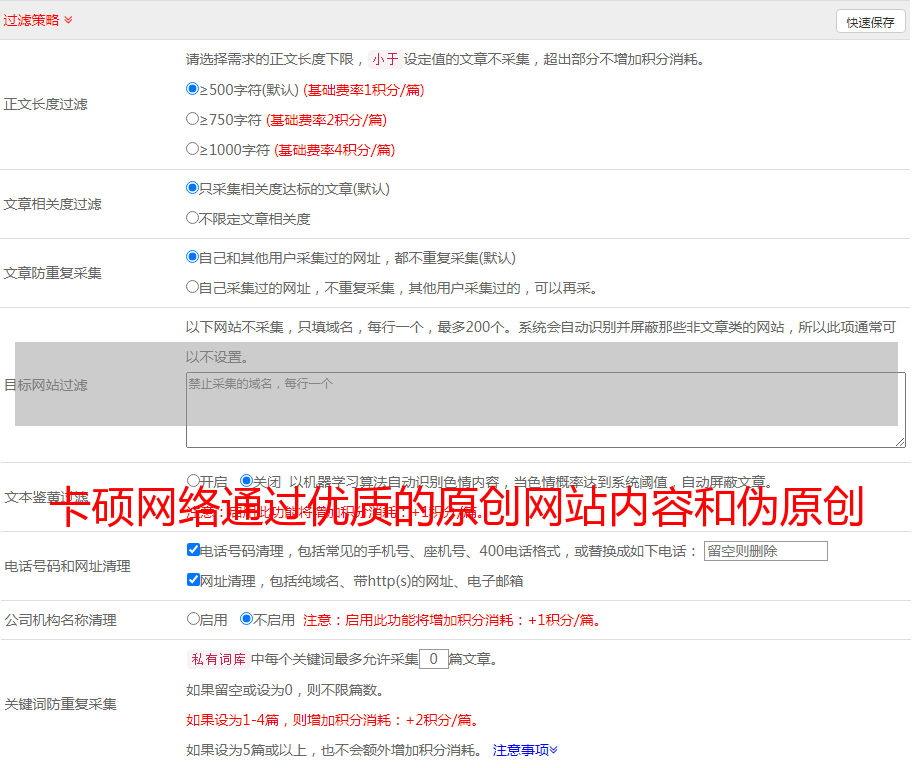Select 自己和其他用户采集过的网址 no-repeat option
The height and width of the screenshot is (768, 912).
click(193, 257)
